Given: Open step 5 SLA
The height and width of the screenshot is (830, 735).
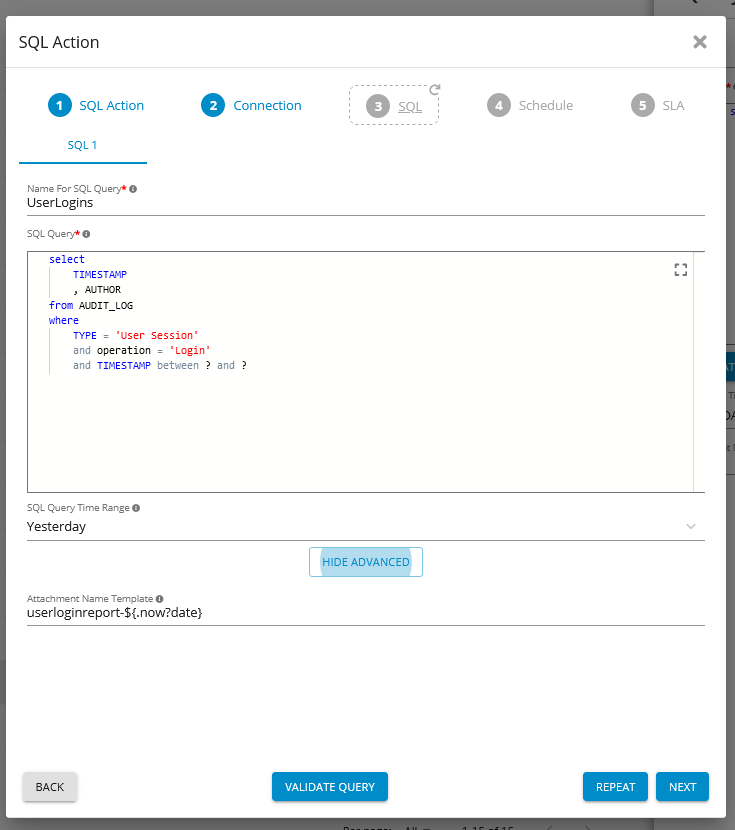Looking at the screenshot, I should [658, 105].
